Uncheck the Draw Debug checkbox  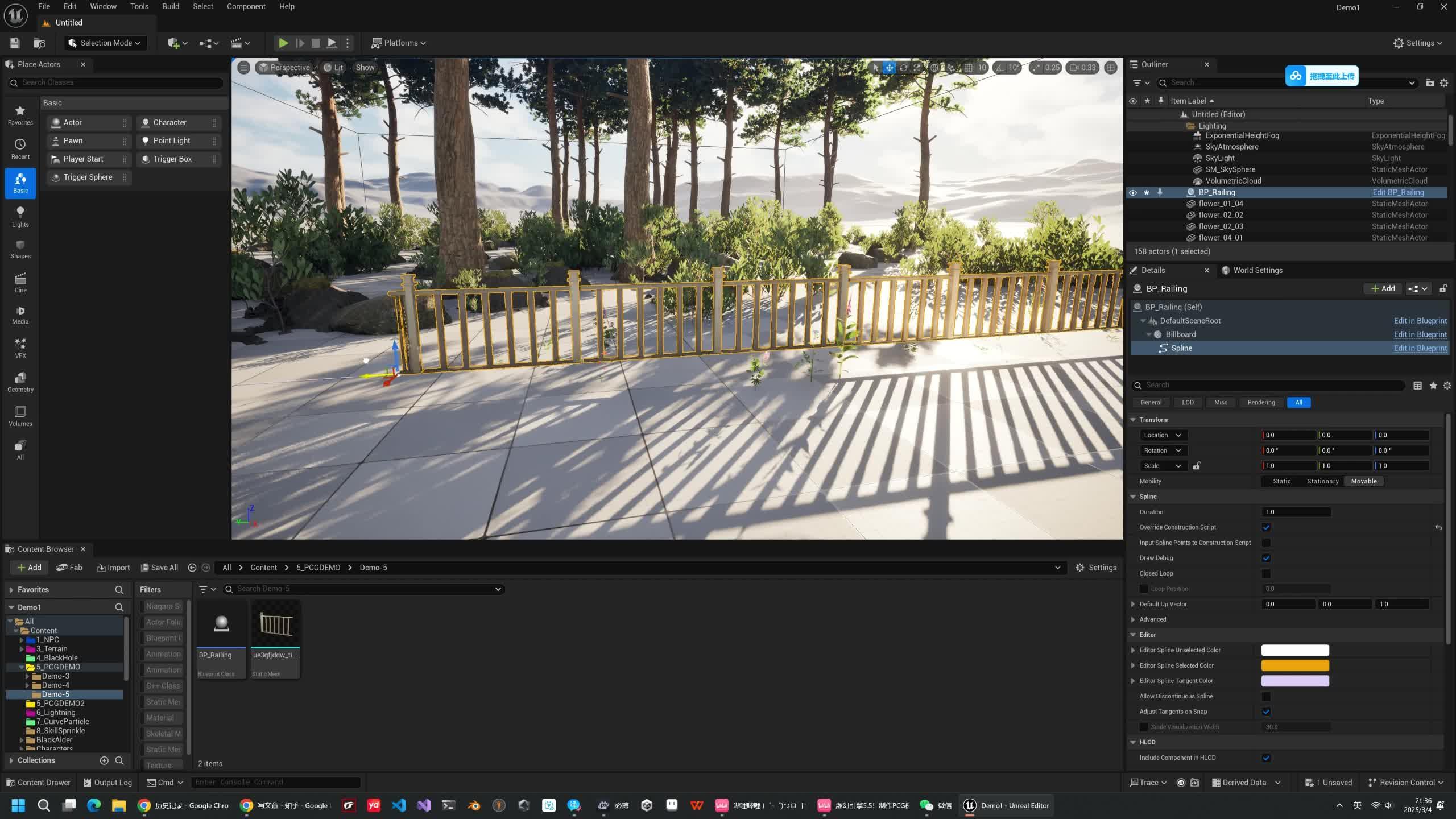(1266, 558)
